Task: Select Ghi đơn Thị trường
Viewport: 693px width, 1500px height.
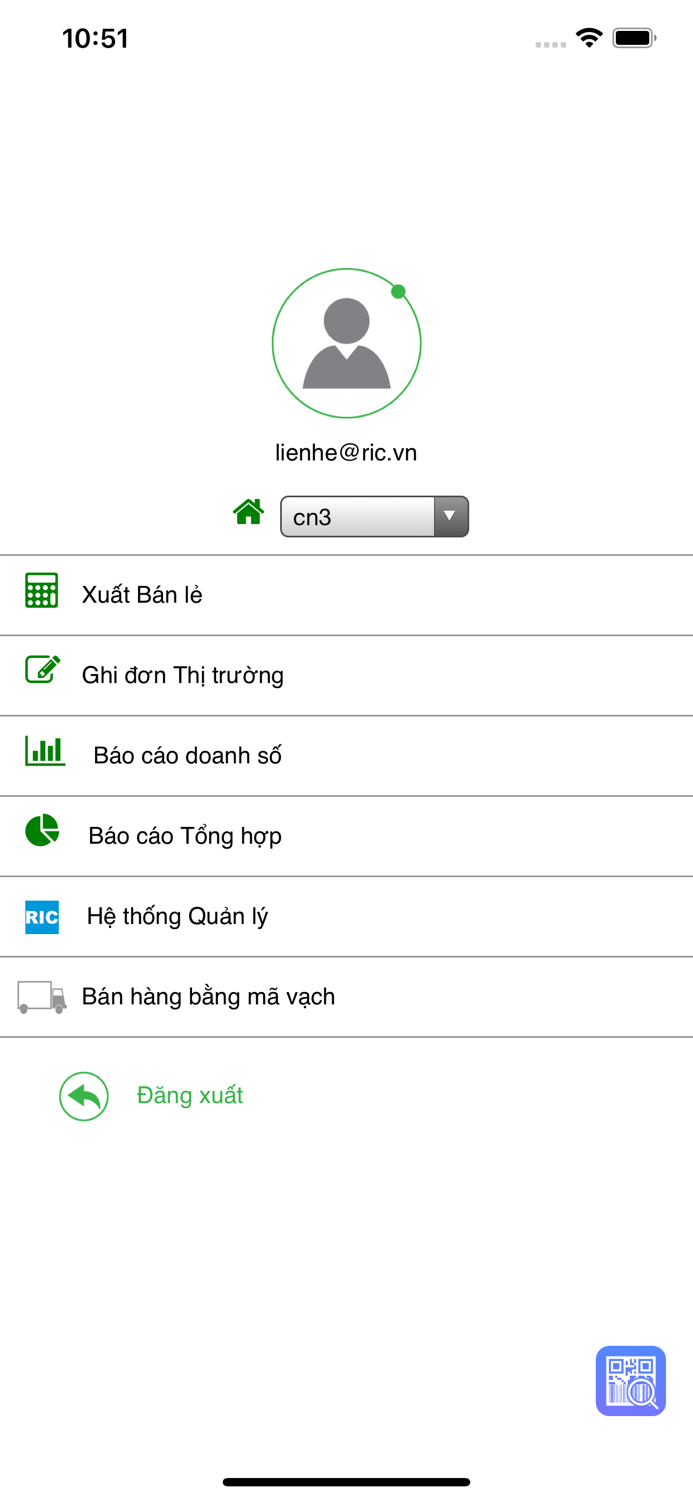Action: coord(183,675)
